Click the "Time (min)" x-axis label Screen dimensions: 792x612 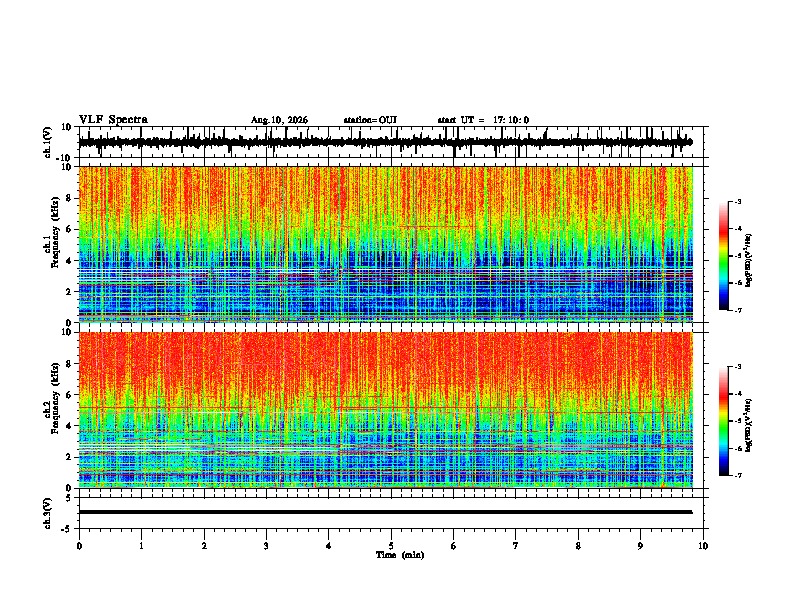(400, 555)
